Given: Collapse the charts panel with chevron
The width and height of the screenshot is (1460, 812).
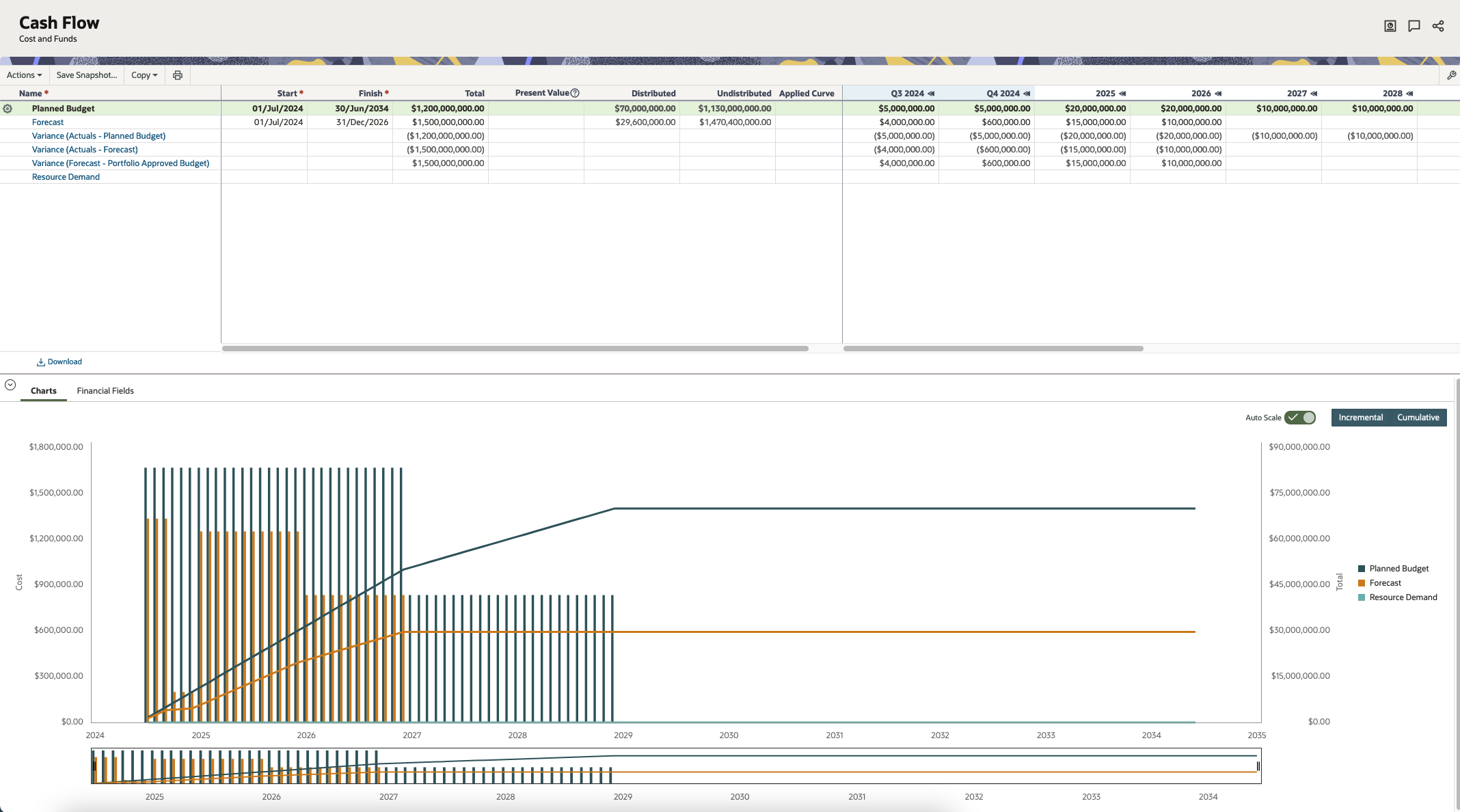Looking at the screenshot, I should click(x=10, y=385).
